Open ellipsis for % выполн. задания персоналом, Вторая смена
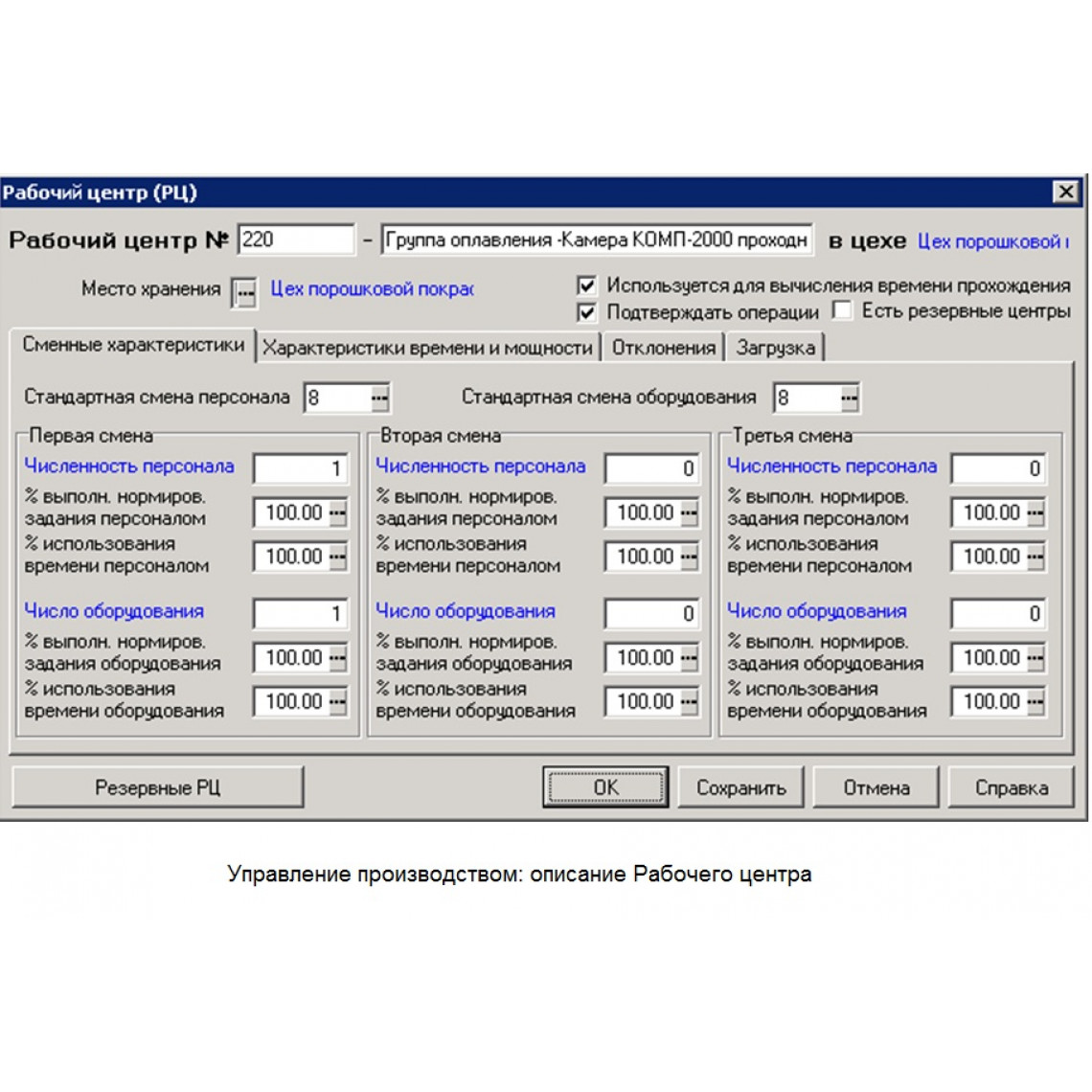Image resolution: width=1092 pixels, height=1092 pixels. [690, 514]
